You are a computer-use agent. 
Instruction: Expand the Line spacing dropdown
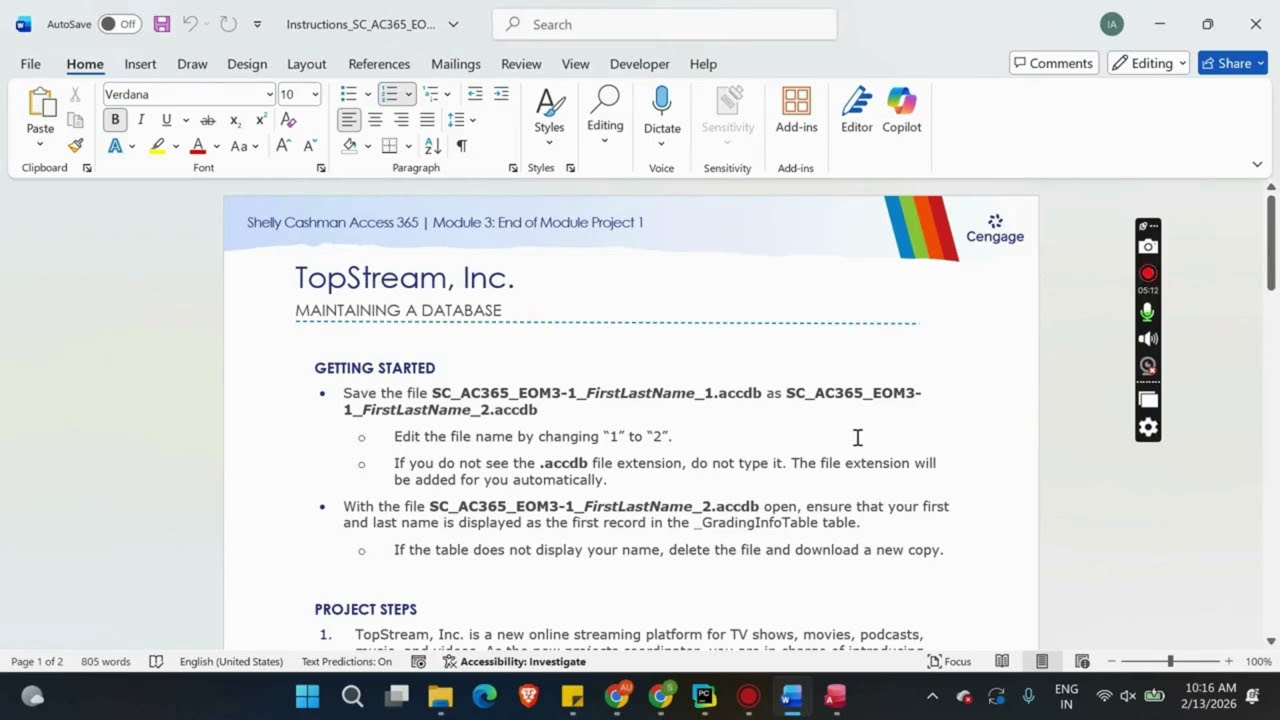coord(473,120)
